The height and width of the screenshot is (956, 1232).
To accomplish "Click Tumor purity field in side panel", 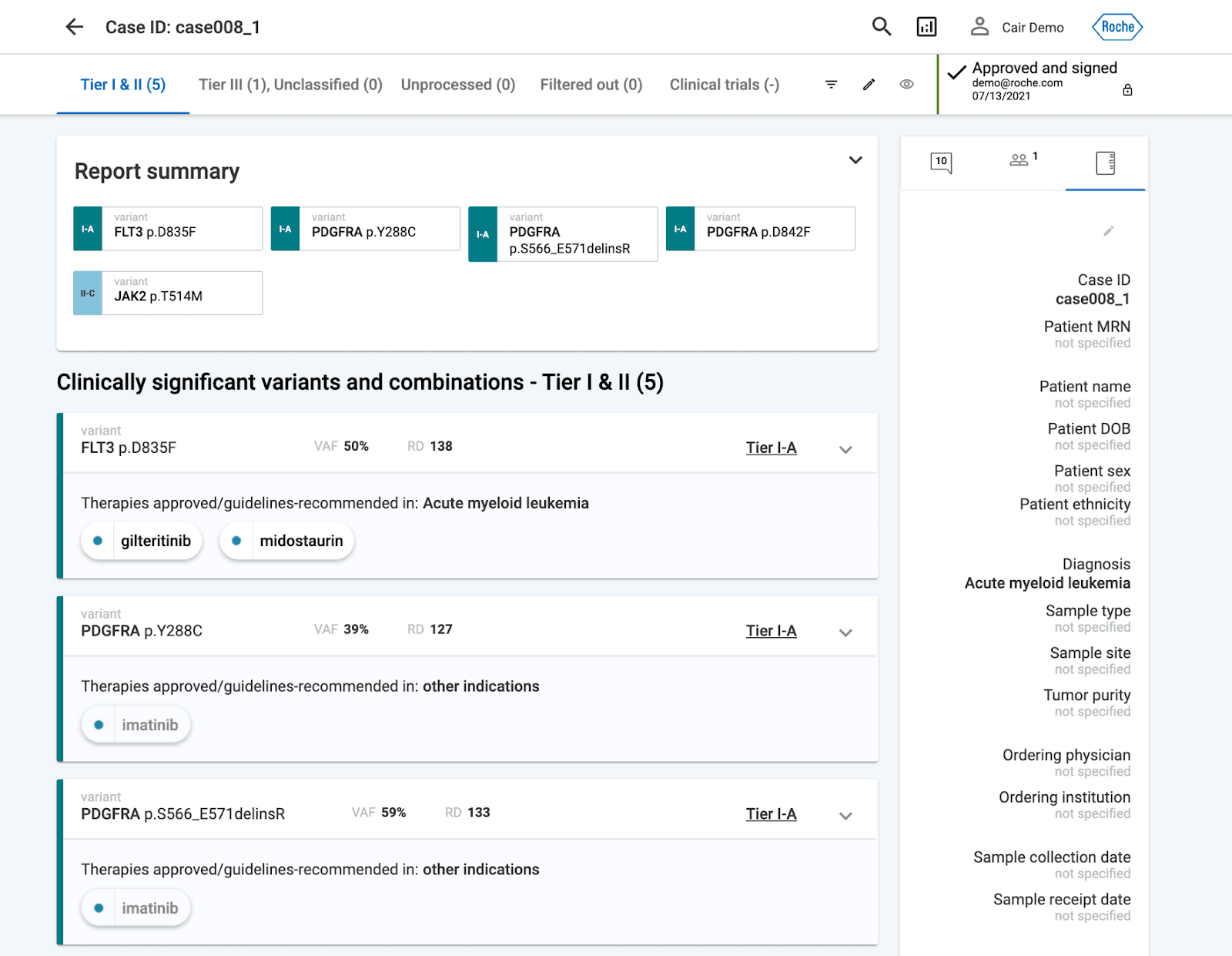I will 1087,703.
